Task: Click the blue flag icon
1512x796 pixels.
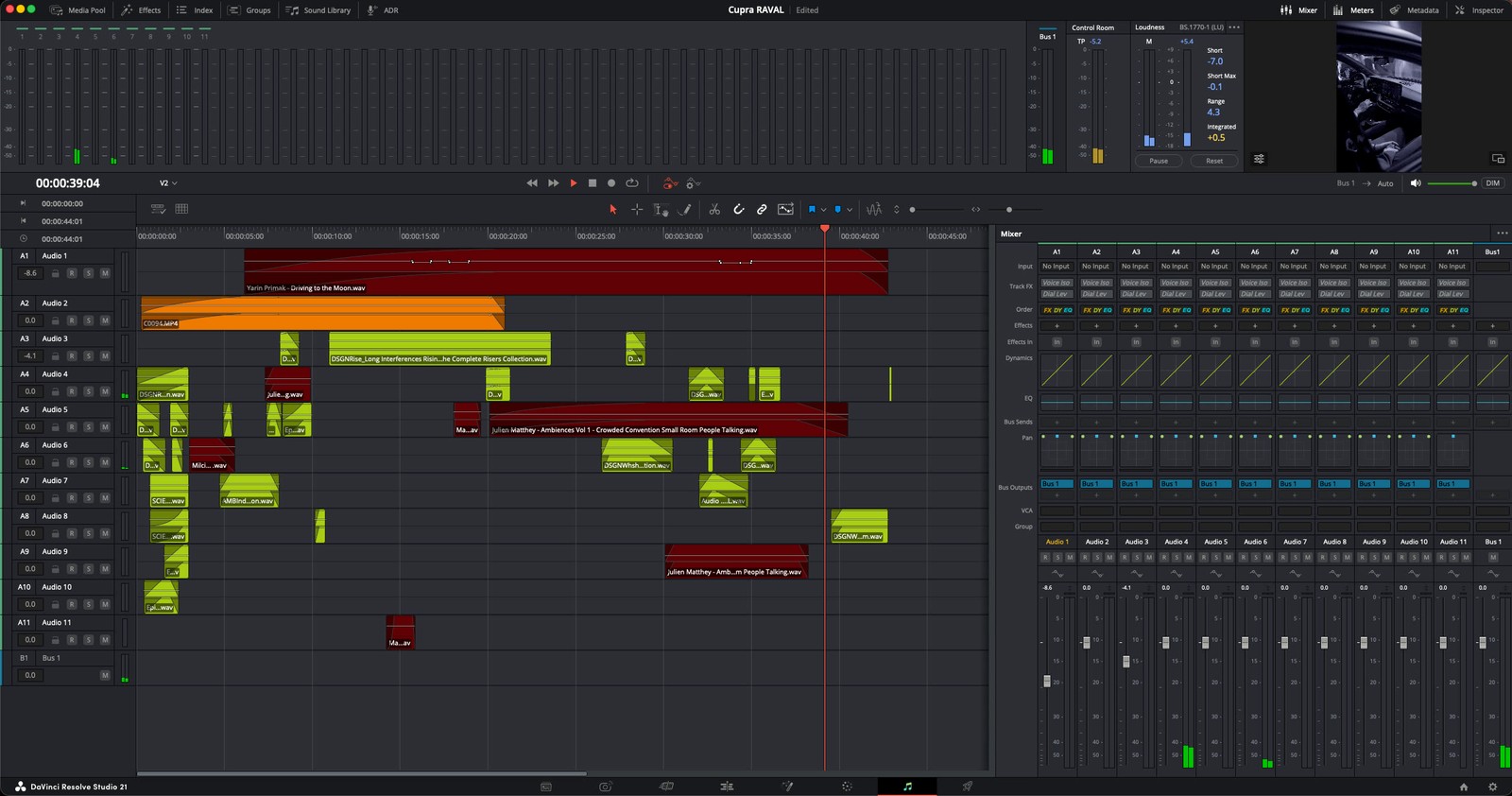Action: [812, 209]
